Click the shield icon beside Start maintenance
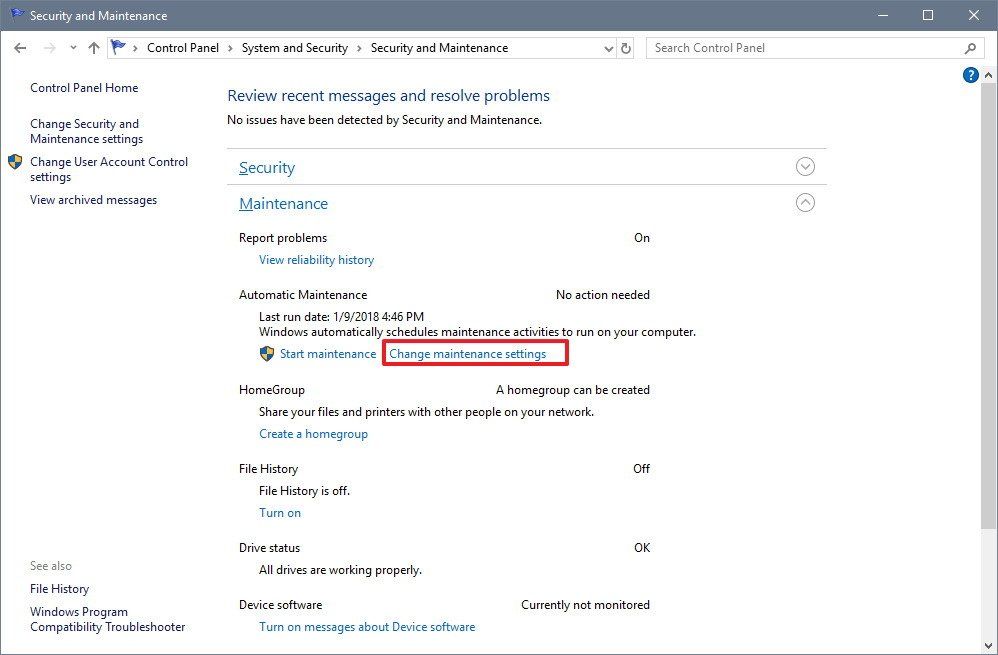The width and height of the screenshot is (998, 655). click(266, 353)
